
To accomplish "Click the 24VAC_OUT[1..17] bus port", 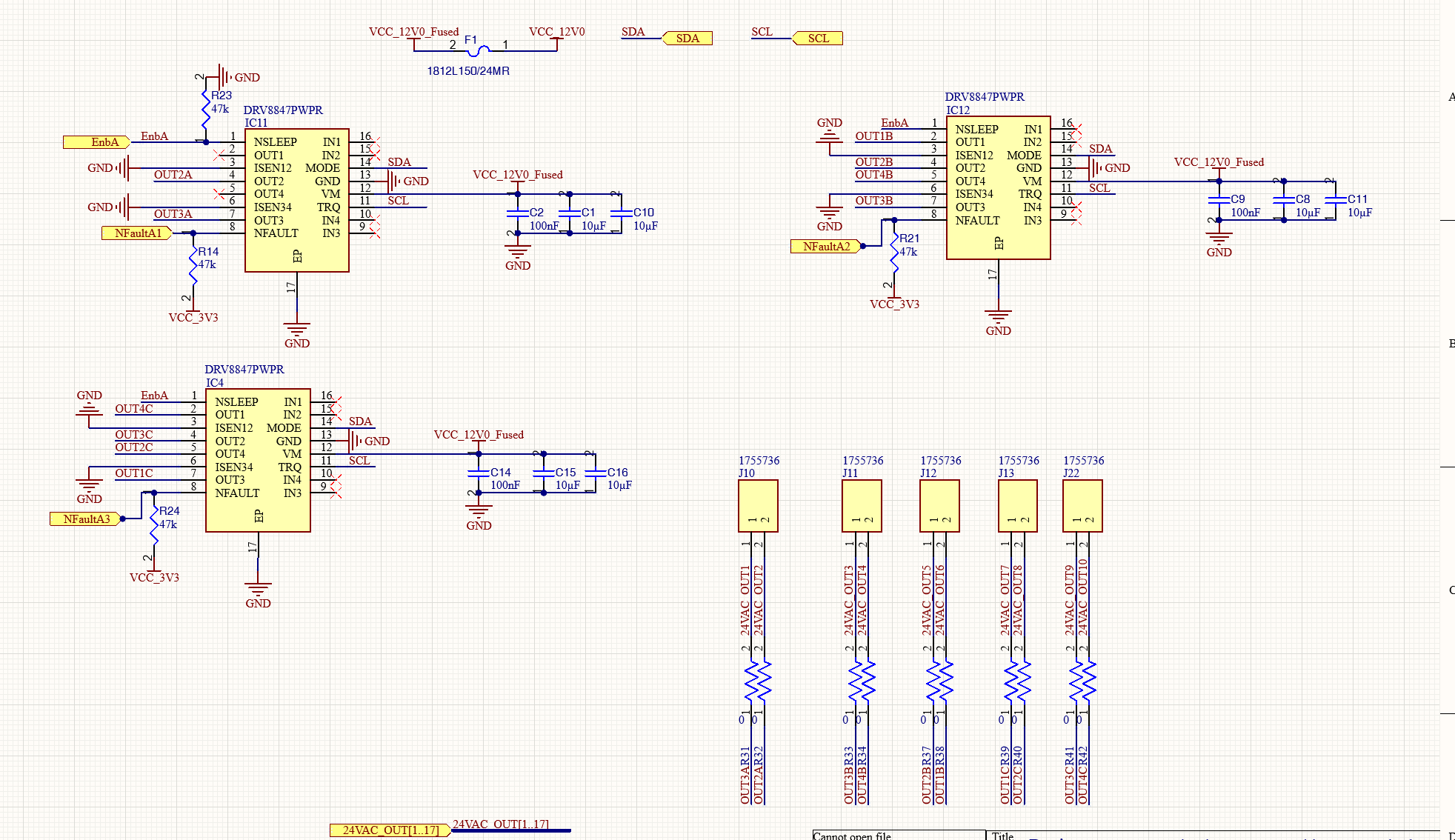I will point(390,830).
